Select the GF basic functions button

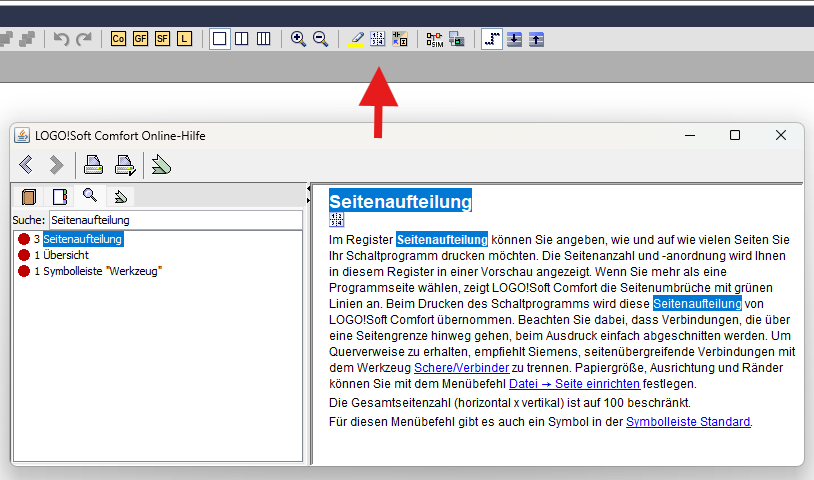[x=140, y=39]
